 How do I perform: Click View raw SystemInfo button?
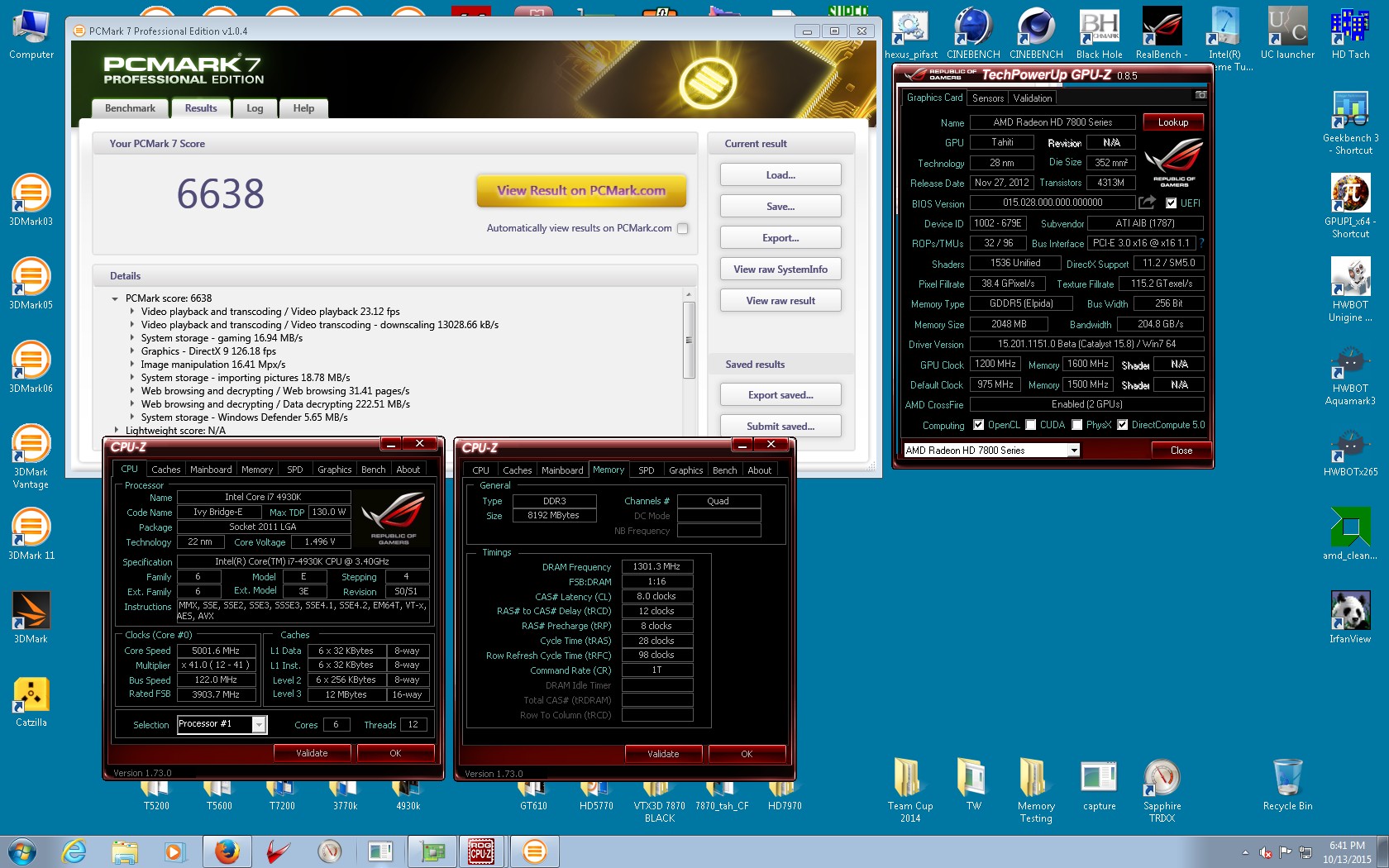pos(780,269)
